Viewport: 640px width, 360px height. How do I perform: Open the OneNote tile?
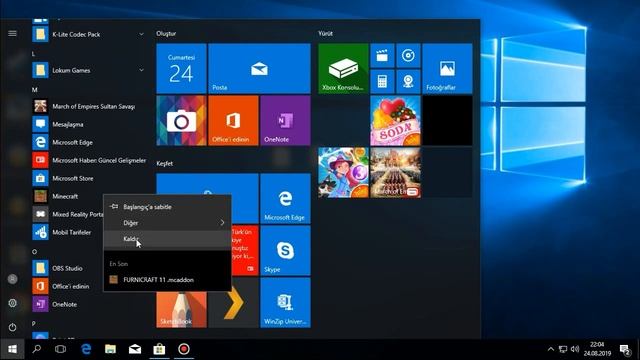pos(285,120)
